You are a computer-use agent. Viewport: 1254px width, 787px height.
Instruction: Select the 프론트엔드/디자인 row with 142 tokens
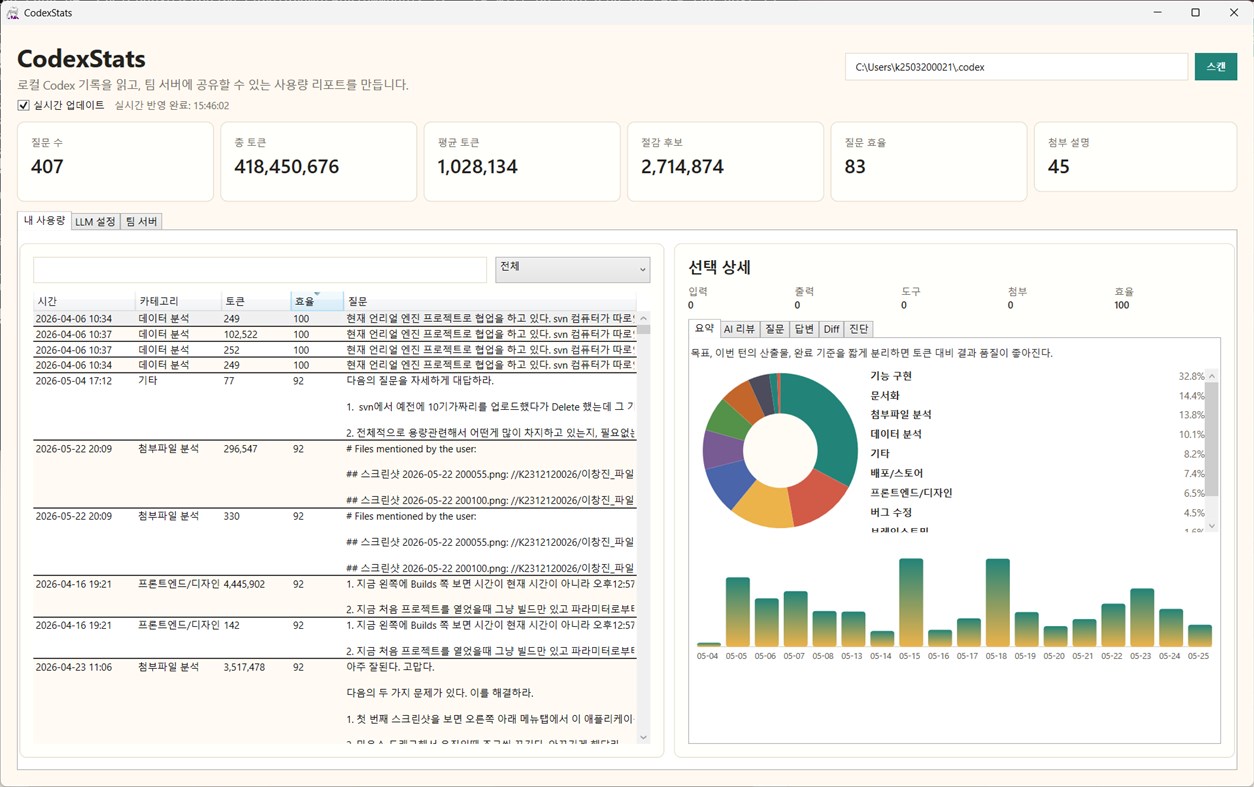coord(335,637)
